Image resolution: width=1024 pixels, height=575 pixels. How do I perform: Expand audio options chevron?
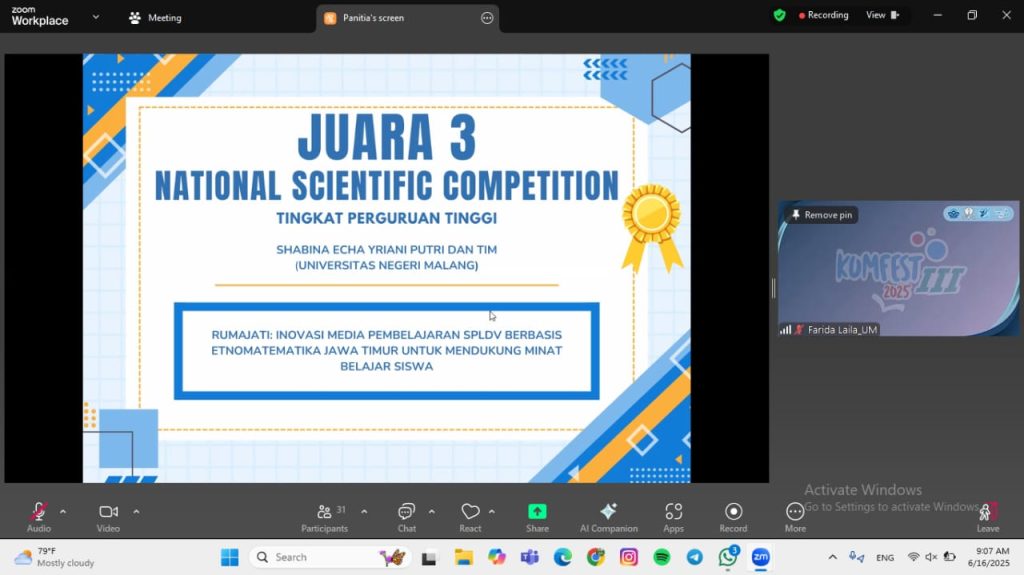pos(63,511)
